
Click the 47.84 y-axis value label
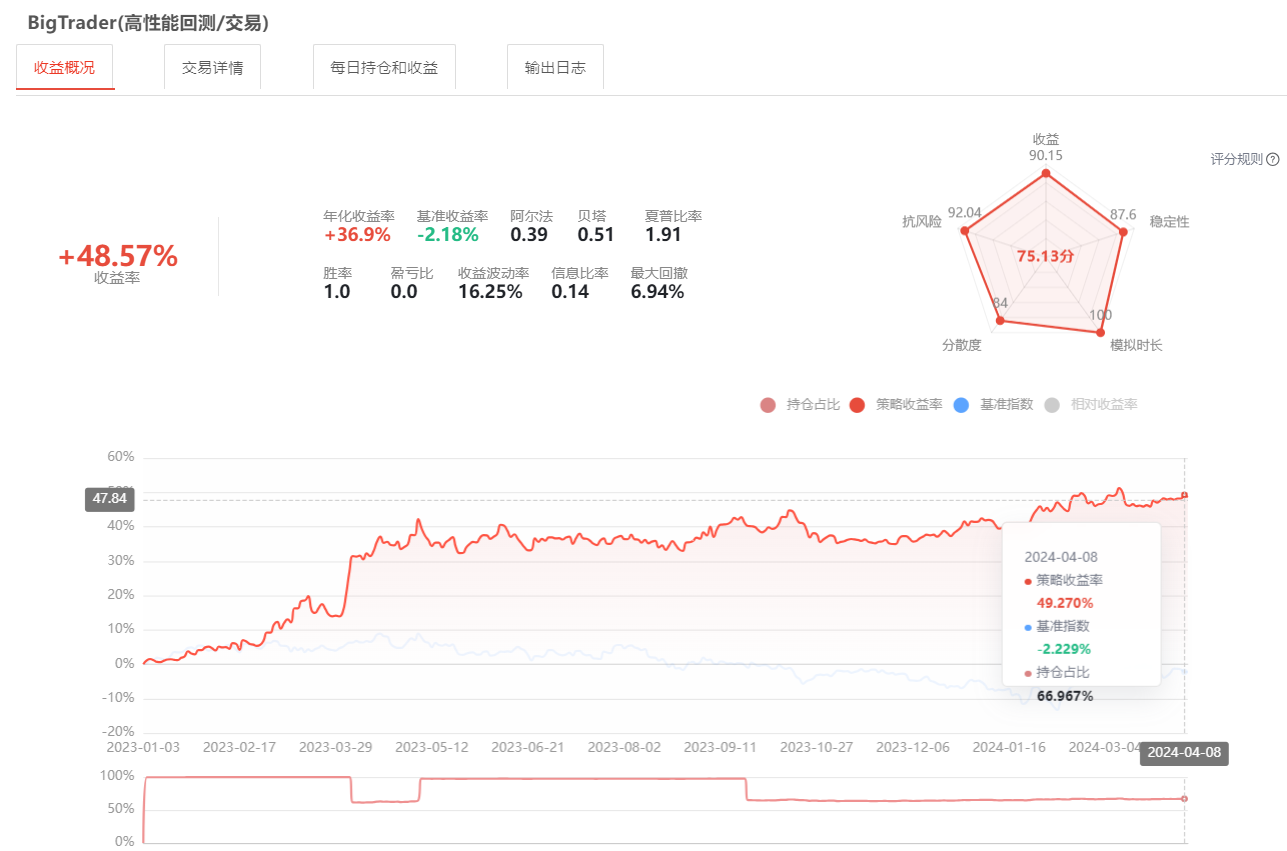point(110,499)
